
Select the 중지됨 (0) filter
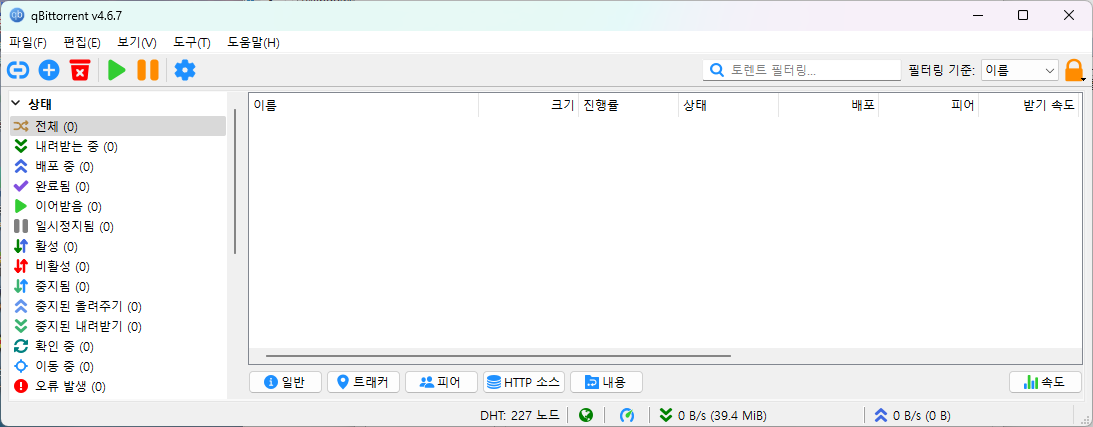117,286
